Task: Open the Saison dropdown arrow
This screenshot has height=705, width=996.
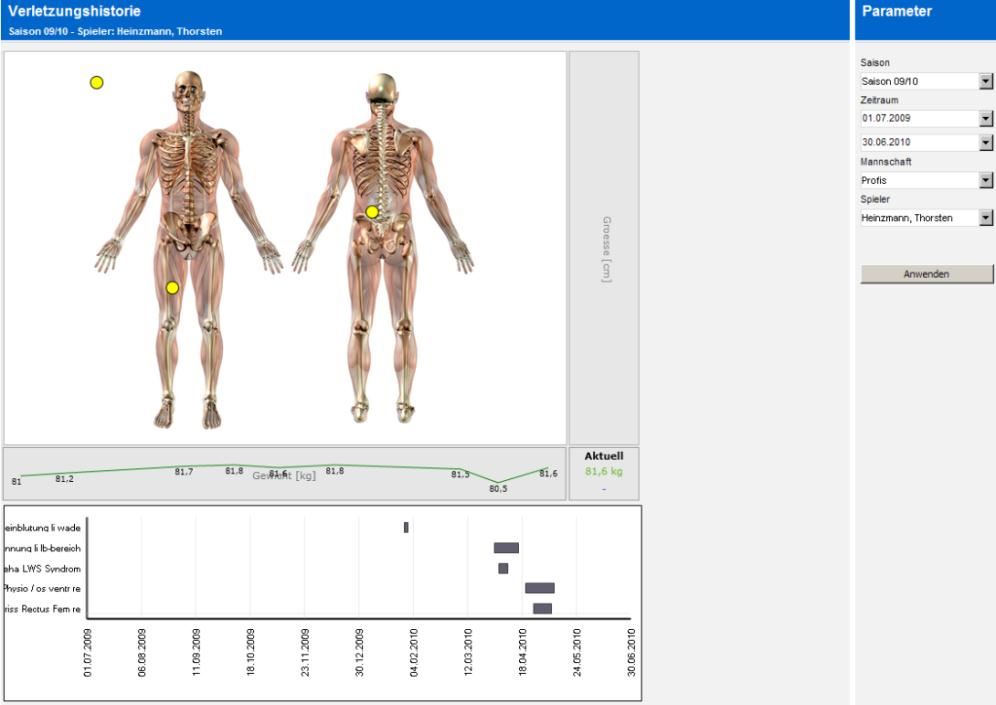Action: 985,81
